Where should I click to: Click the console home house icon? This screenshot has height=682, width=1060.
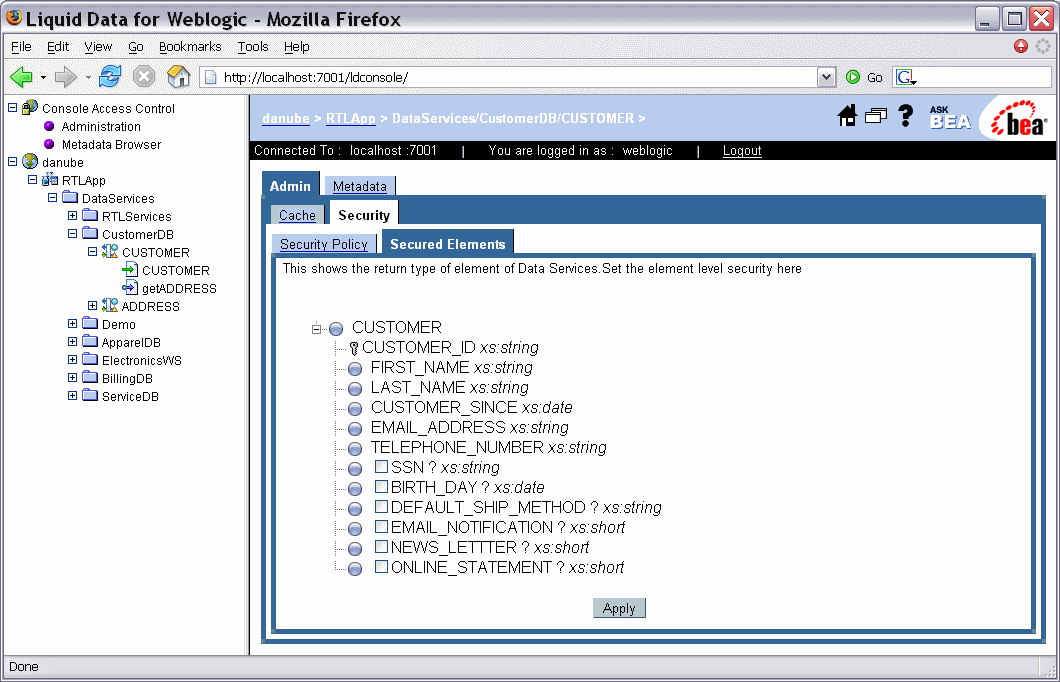847,116
